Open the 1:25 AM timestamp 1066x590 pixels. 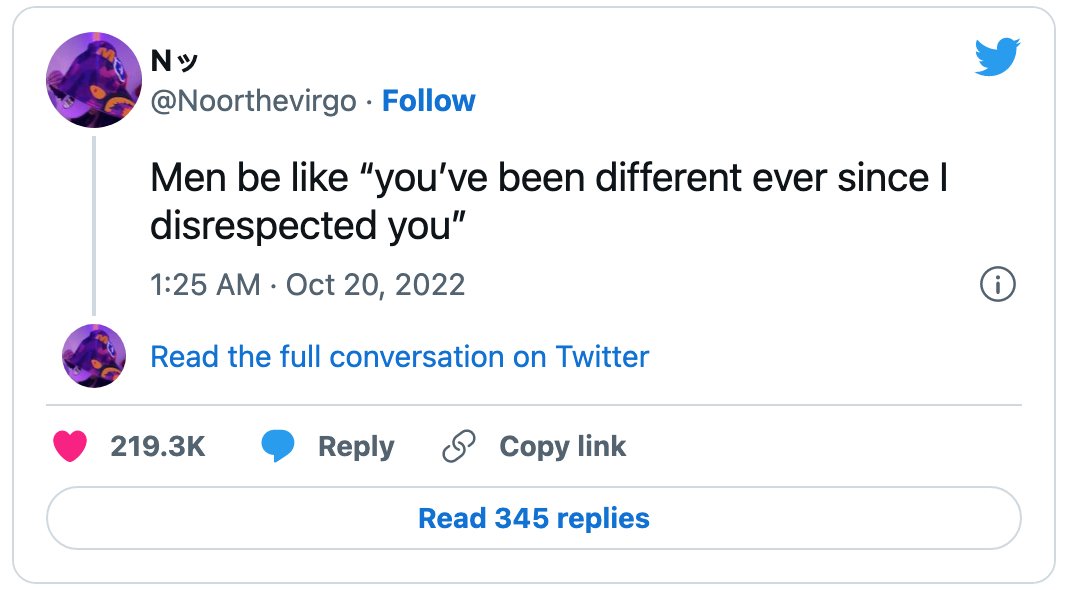(205, 284)
